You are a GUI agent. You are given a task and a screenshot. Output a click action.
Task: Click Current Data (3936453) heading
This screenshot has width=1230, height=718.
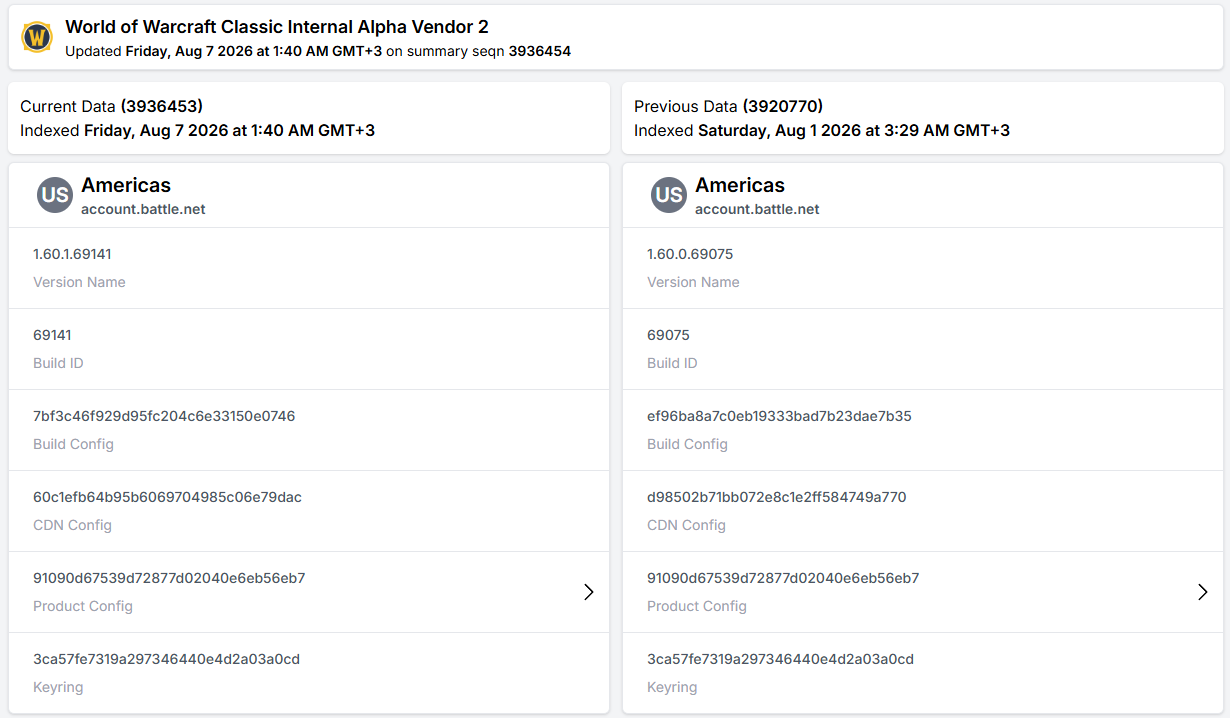click(112, 106)
